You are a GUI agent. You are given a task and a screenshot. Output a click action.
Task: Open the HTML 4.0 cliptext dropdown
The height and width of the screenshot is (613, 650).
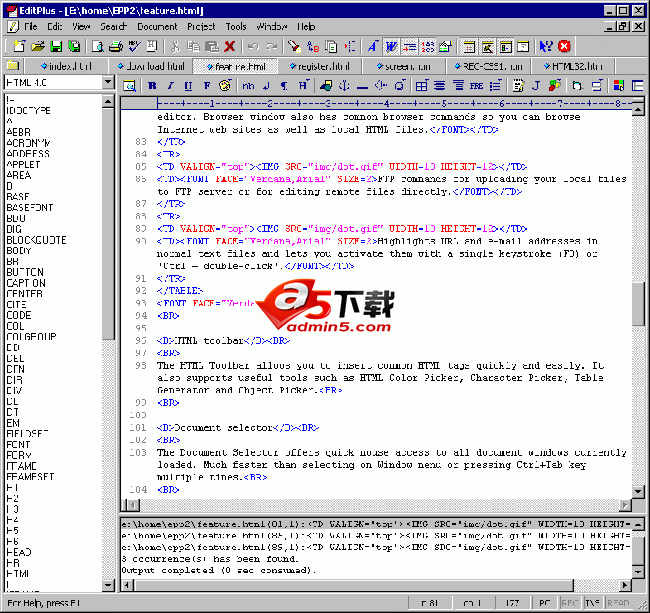point(108,82)
